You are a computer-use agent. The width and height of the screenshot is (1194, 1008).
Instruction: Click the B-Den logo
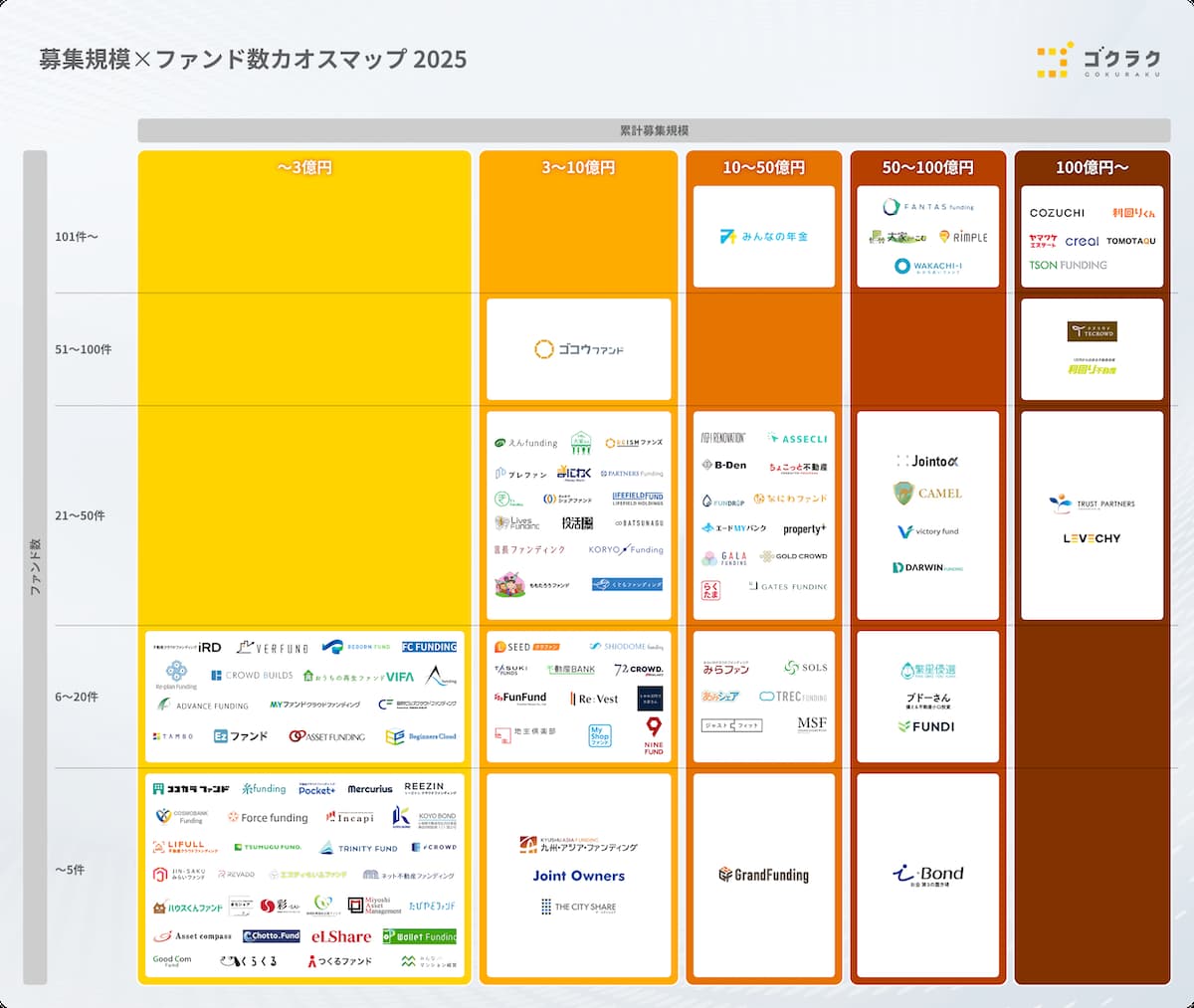[724, 465]
